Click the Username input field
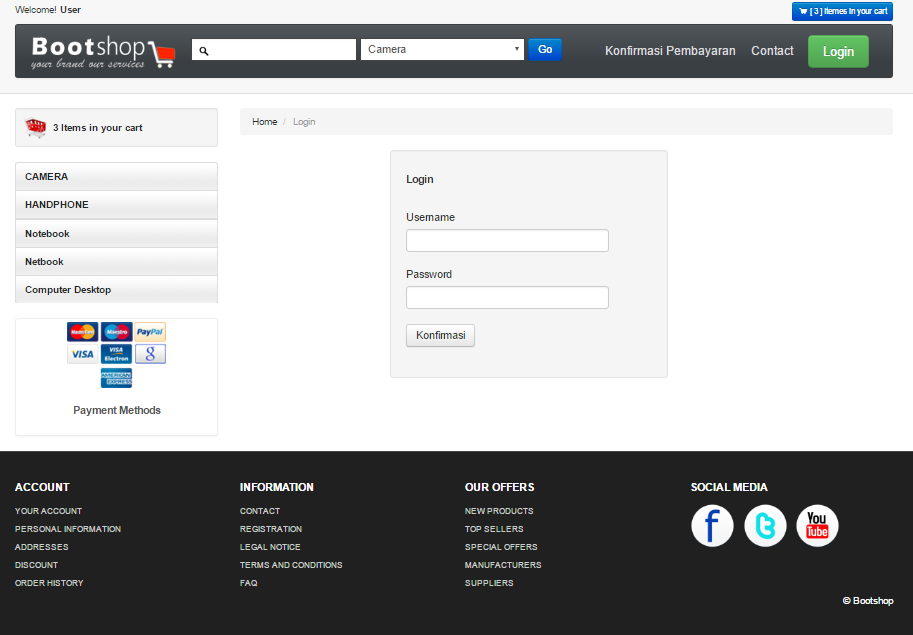This screenshot has height=635, width=913. [506, 240]
